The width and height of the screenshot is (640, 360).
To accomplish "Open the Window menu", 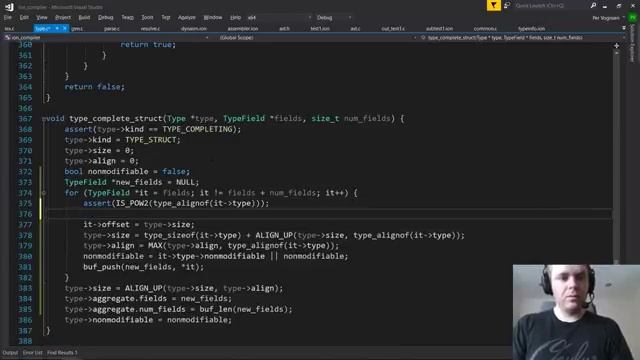I will pos(213,18).
